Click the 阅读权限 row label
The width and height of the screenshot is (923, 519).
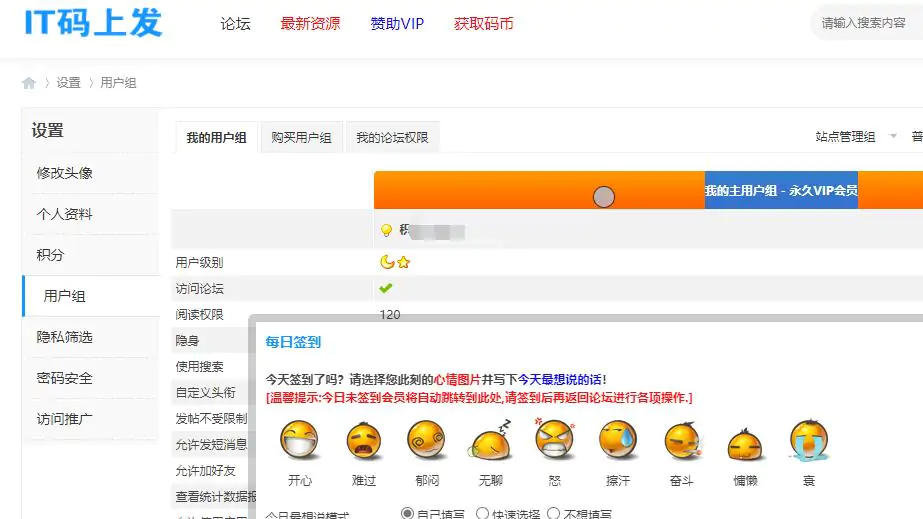[x=200, y=314]
